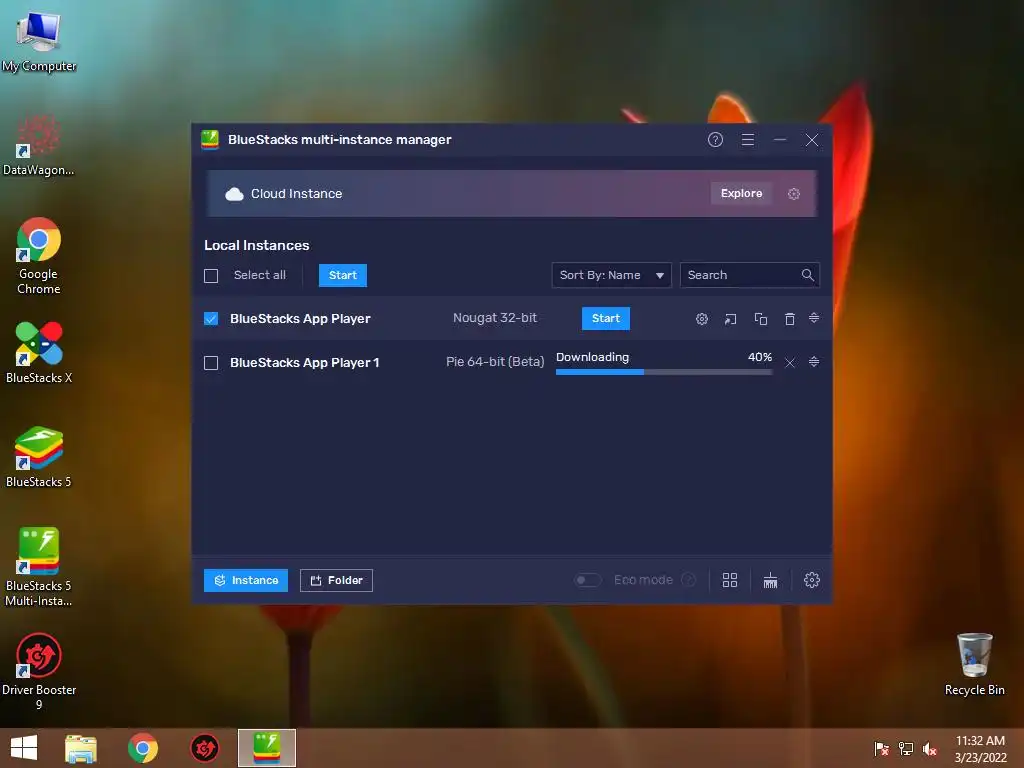Image resolution: width=1024 pixels, height=768 pixels.
Task: Select the Google Chrome desktop shortcut
Action: 39,256
